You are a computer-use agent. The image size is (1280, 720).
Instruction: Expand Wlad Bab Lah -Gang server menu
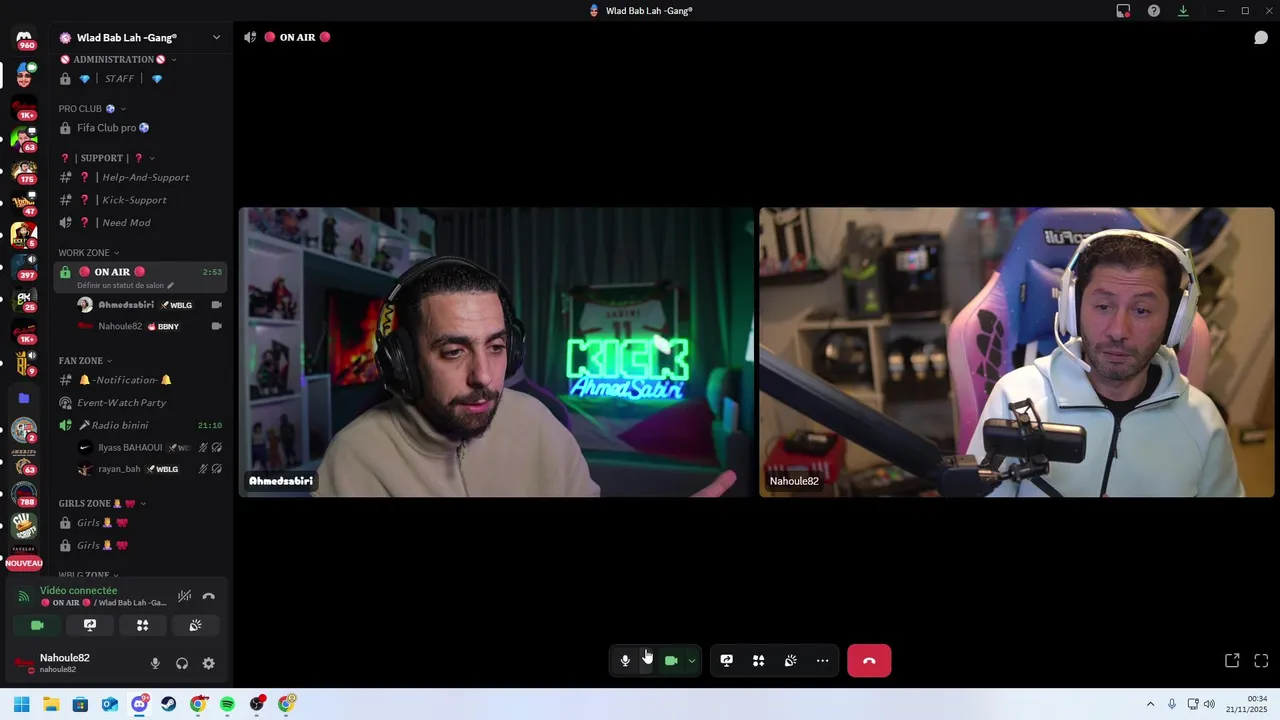click(140, 38)
